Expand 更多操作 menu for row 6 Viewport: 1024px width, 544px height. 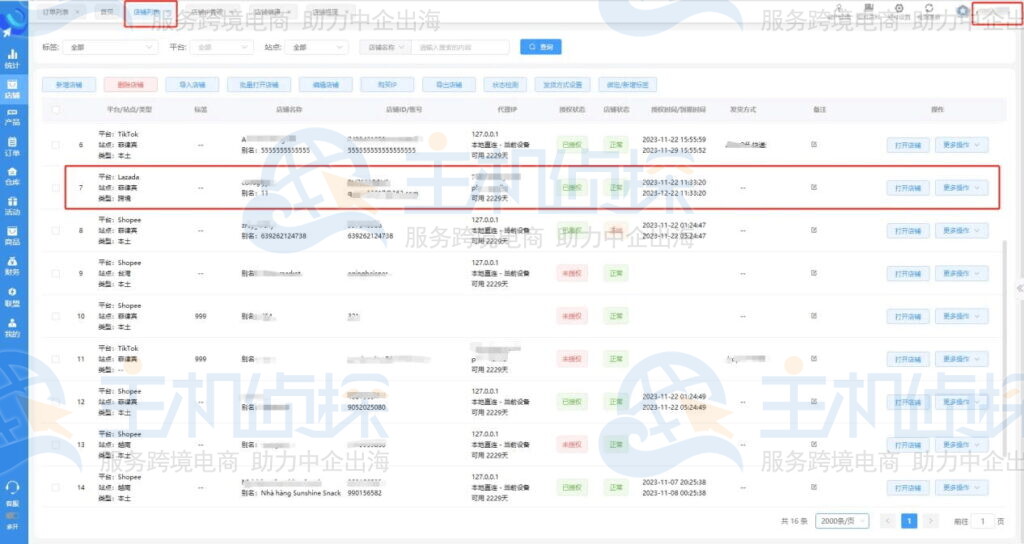point(961,145)
